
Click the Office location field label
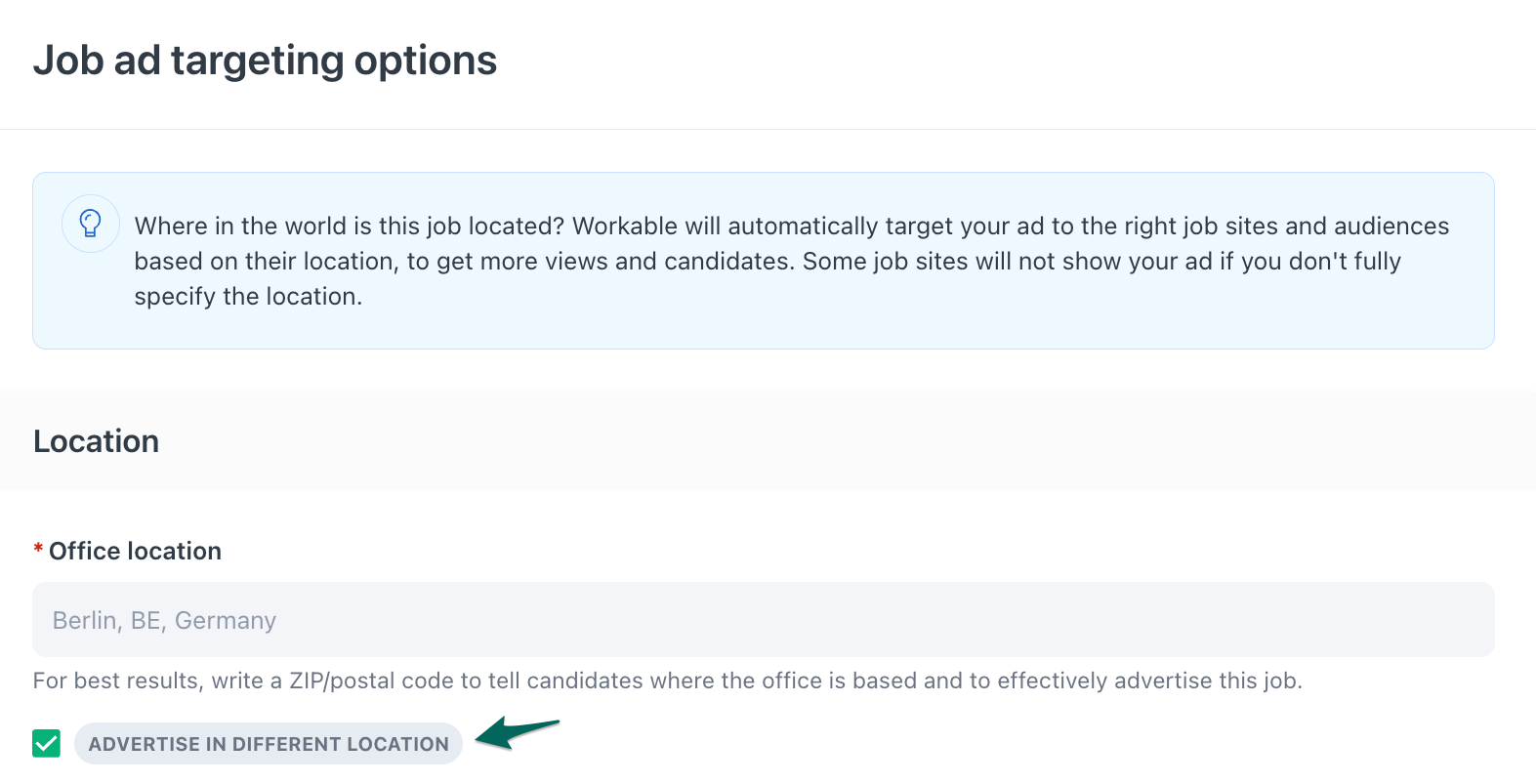point(135,551)
